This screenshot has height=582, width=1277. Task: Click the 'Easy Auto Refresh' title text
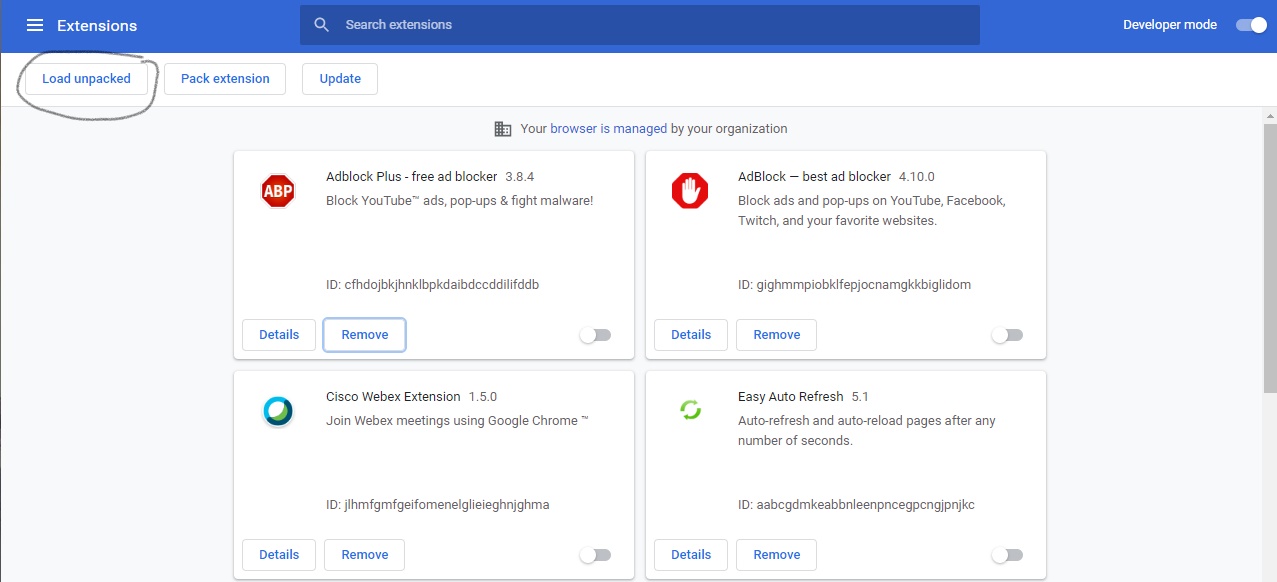[790, 397]
